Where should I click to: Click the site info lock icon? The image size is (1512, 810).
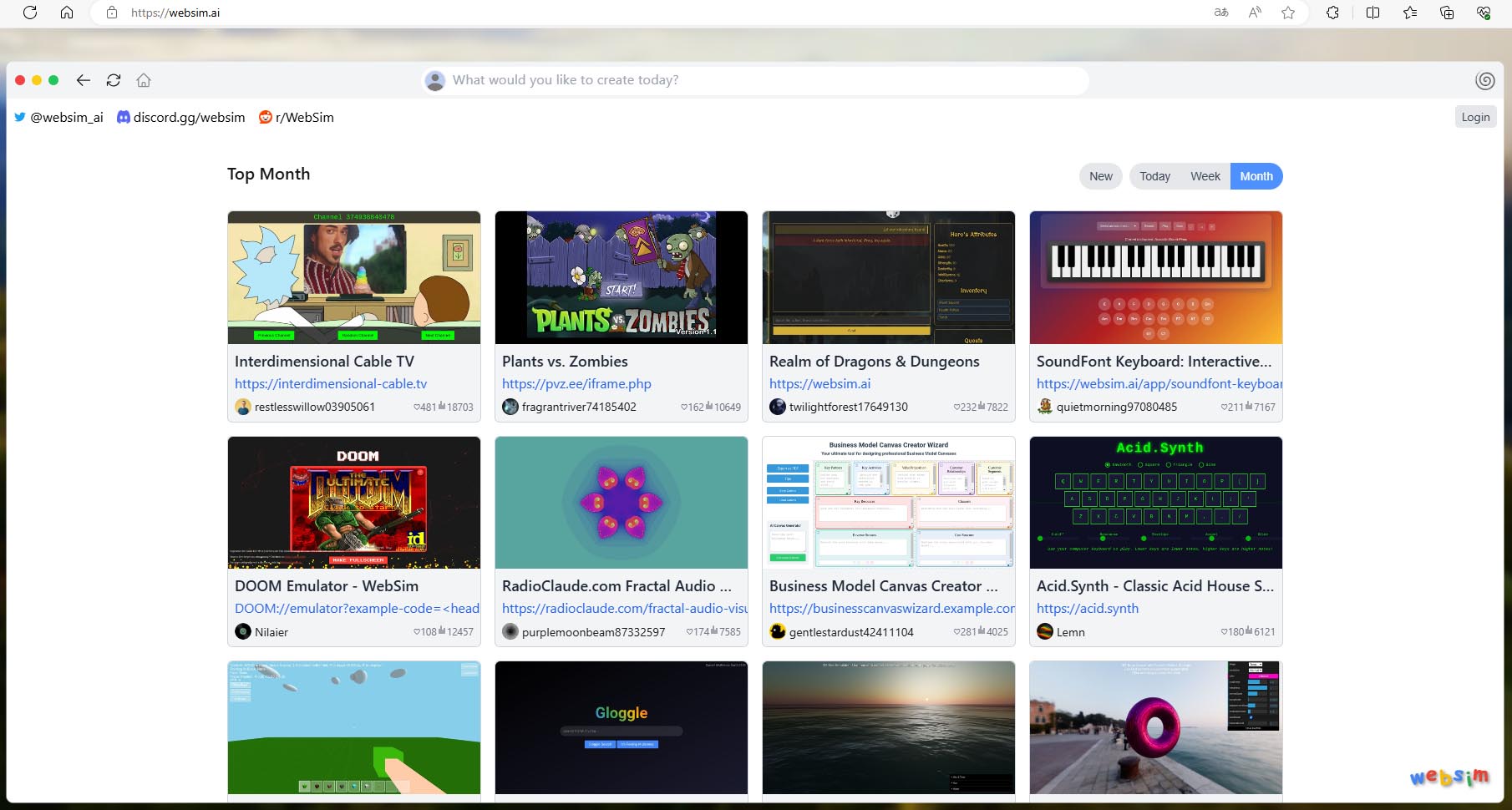(112, 13)
